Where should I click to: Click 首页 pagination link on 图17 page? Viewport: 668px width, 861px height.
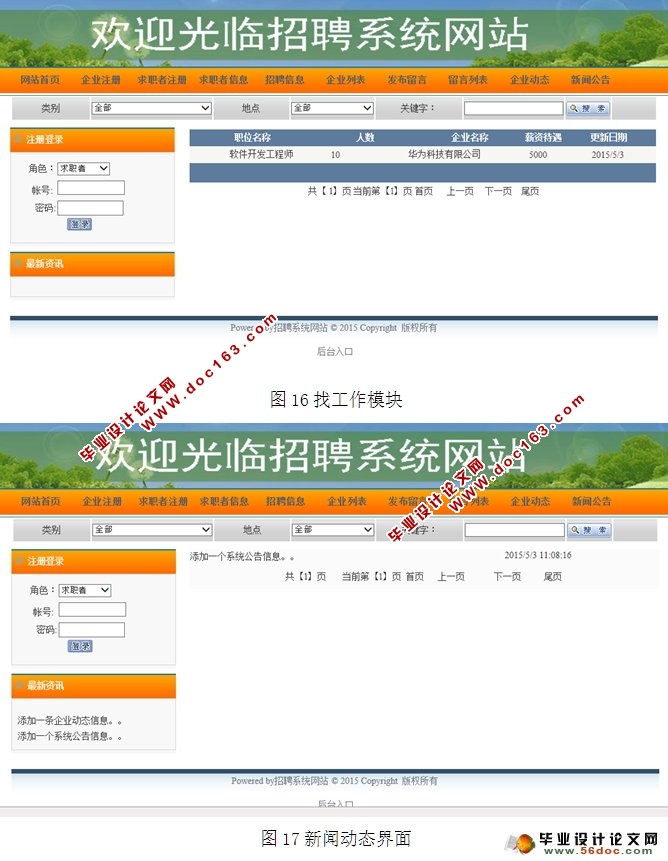point(415,577)
